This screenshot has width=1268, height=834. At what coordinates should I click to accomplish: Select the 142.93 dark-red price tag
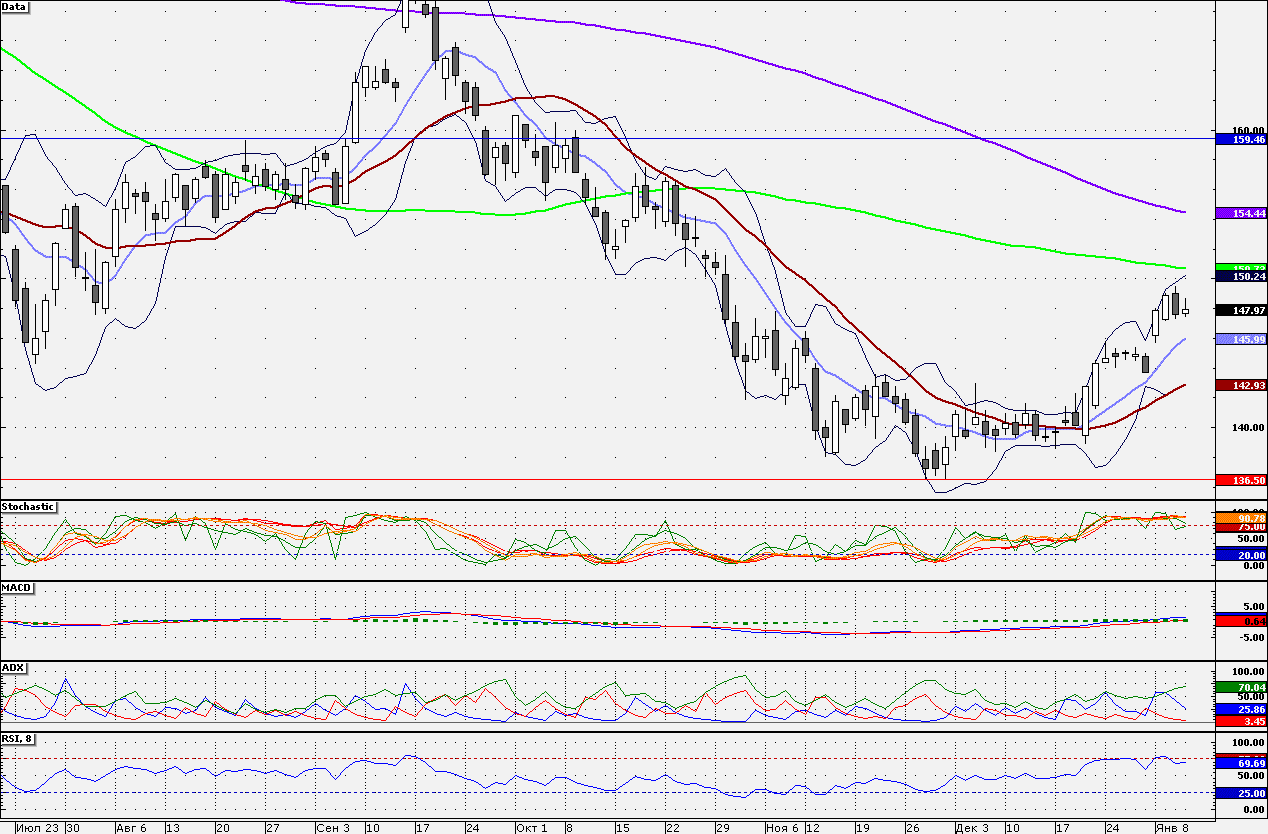click(1240, 385)
